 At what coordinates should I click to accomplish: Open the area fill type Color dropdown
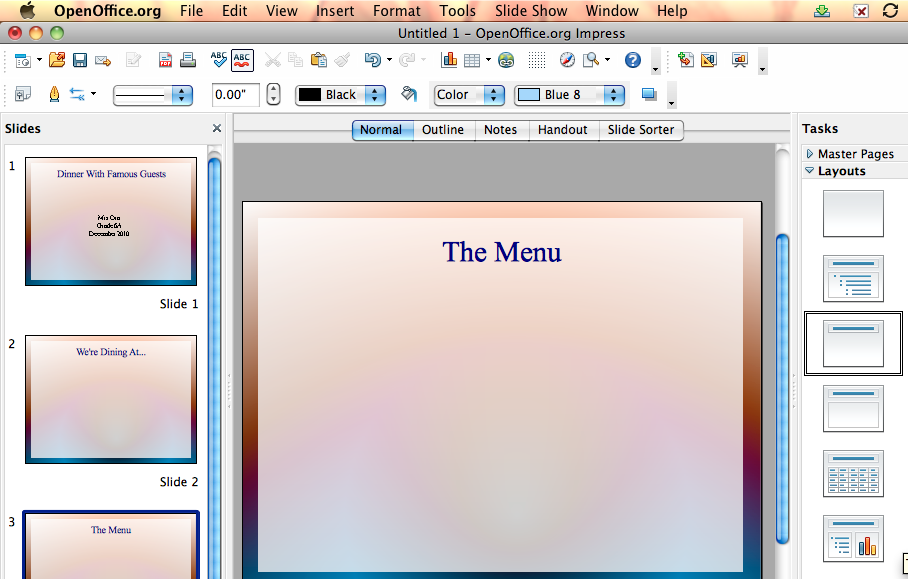coord(468,95)
